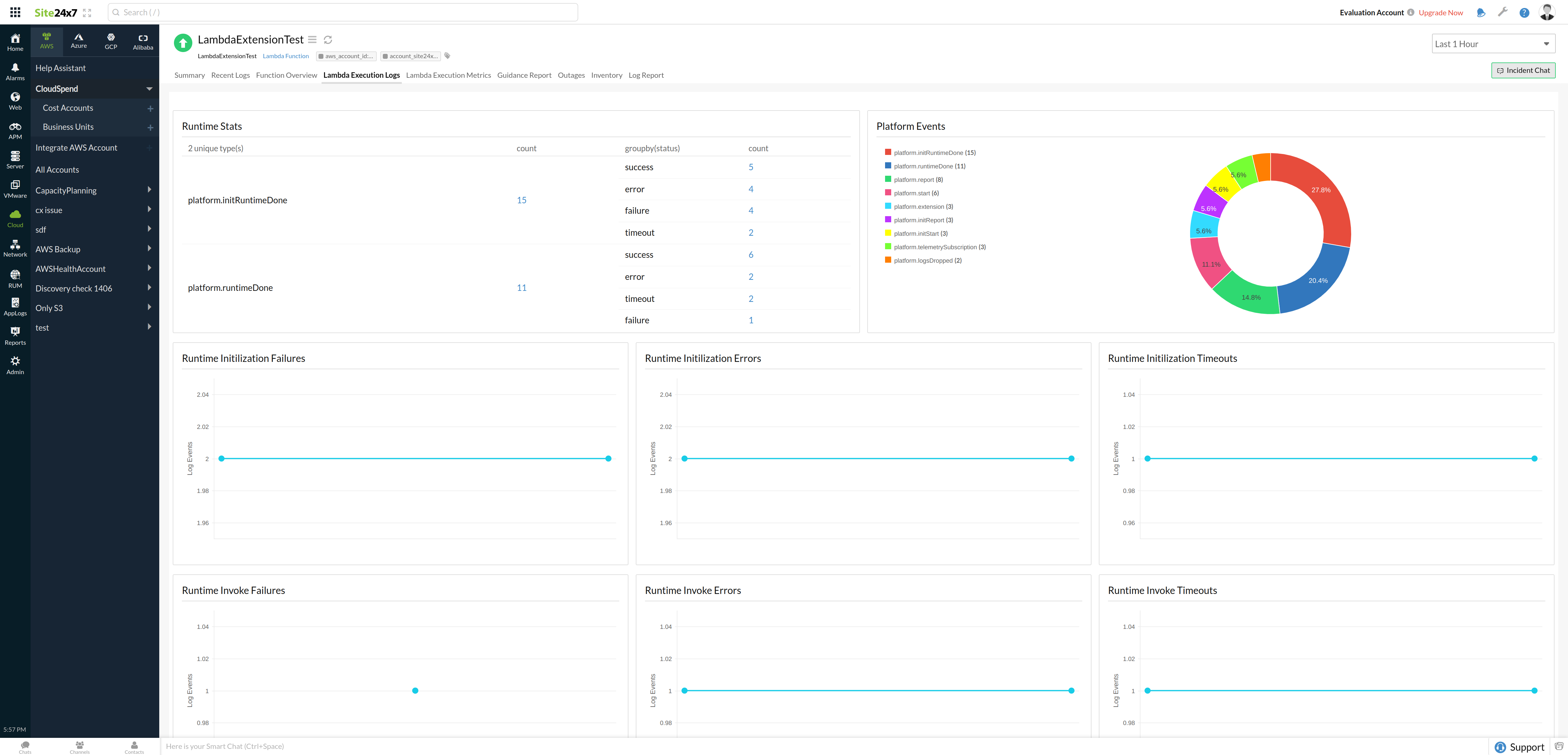Click the wrench tools icon in the top bar

coord(1503,12)
